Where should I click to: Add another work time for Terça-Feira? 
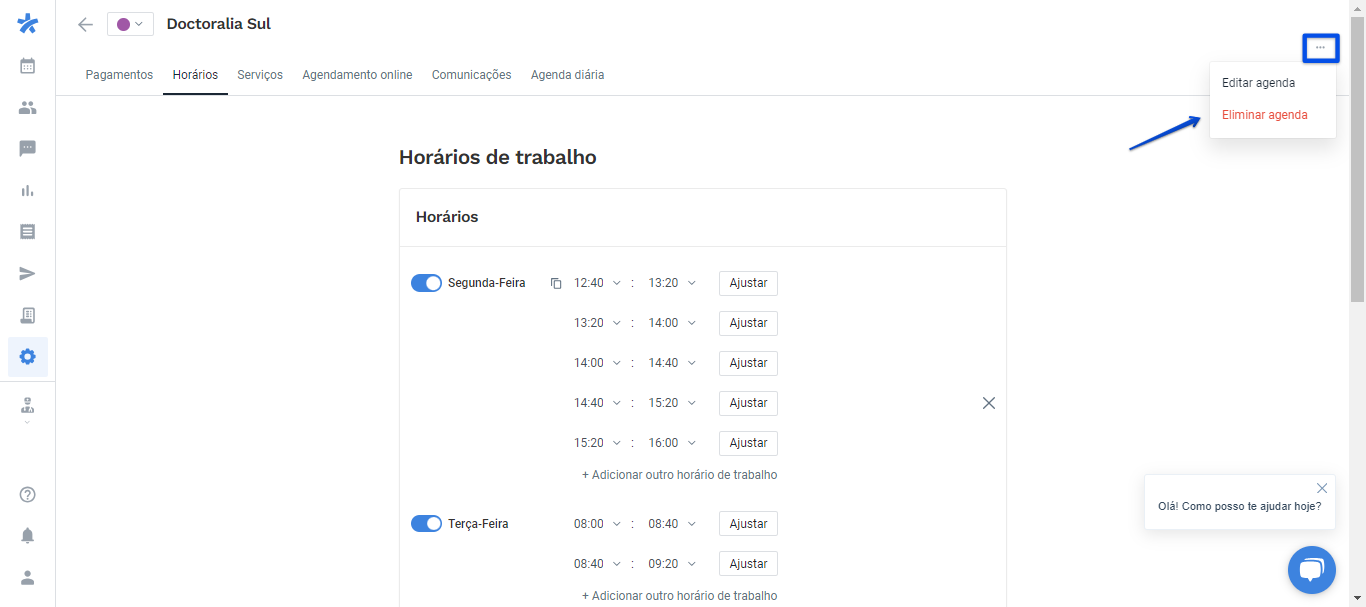[x=679, y=596]
